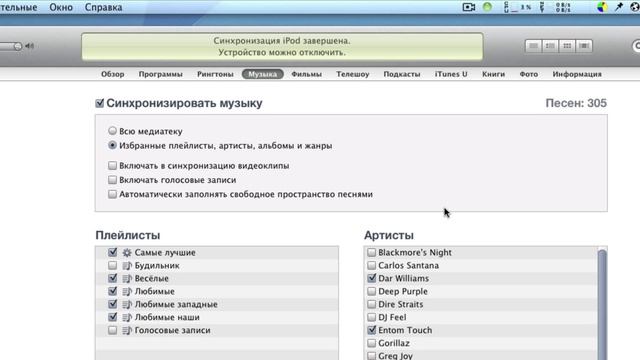Image resolution: width=640 pixels, height=360 pixels.
Task: Open the Справка menu
Action: coord(103,7)
